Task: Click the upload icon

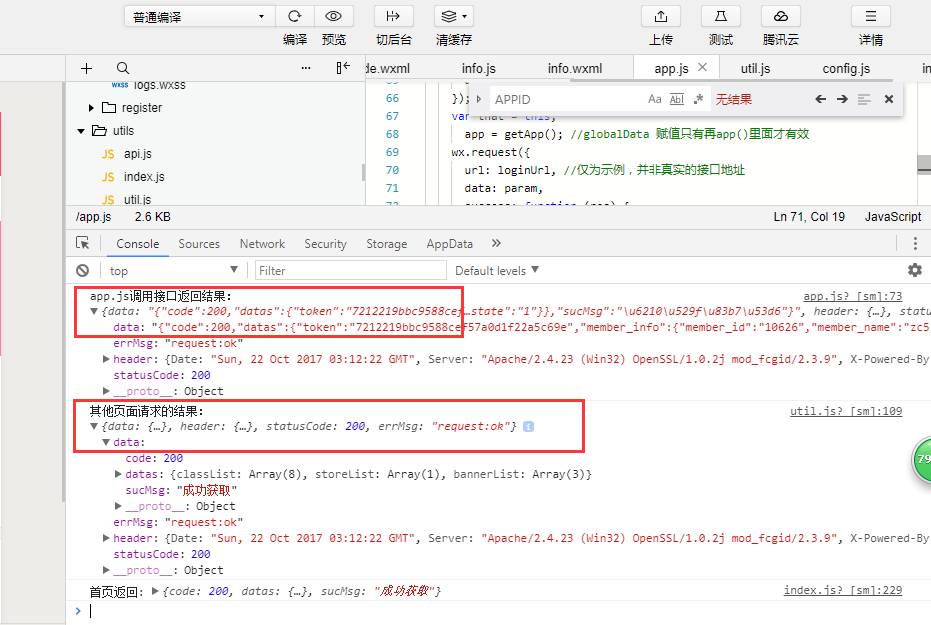Action: coord(661,16)
